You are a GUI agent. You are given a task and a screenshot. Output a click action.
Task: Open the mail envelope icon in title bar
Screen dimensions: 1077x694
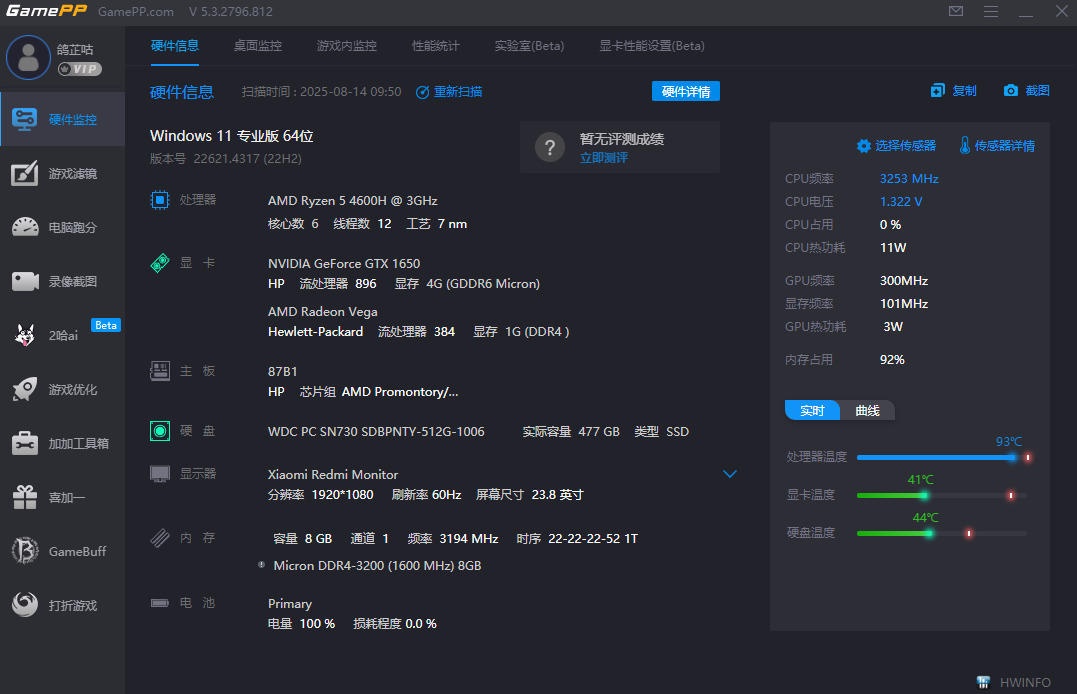tap(956, 11)
